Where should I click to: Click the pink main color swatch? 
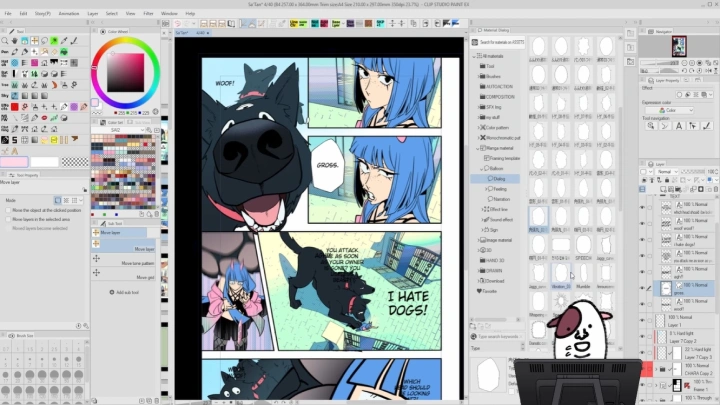(x=14, y=162)
